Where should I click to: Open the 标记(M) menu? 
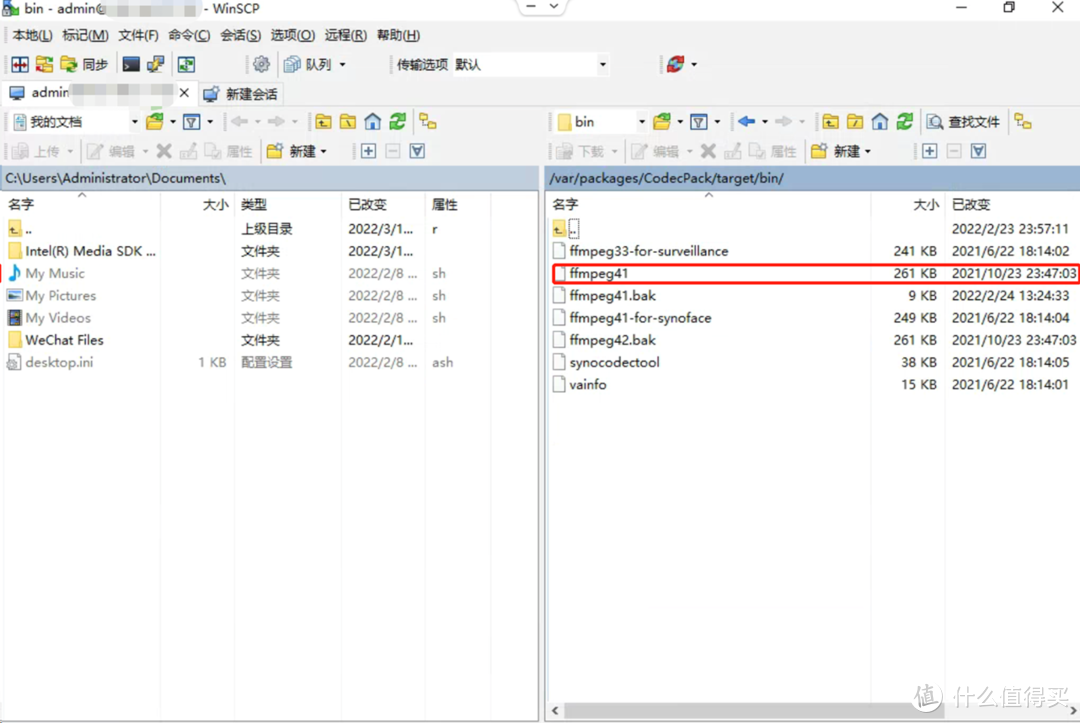(85, 35)
